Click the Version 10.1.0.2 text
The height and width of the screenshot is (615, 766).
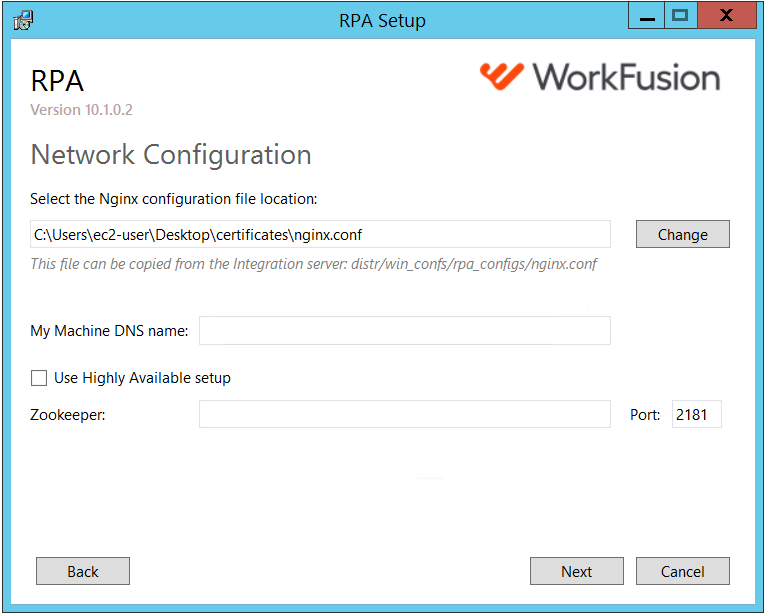point(81,109)
